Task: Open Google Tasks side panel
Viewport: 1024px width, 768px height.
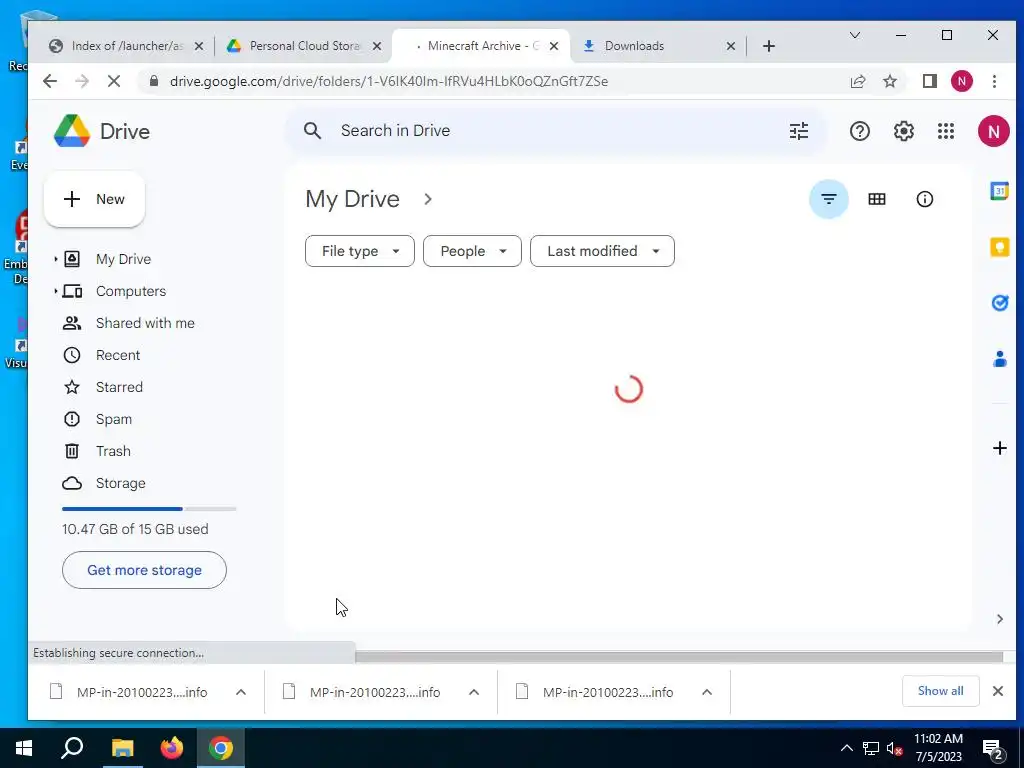Action: (x=999, y=303)
